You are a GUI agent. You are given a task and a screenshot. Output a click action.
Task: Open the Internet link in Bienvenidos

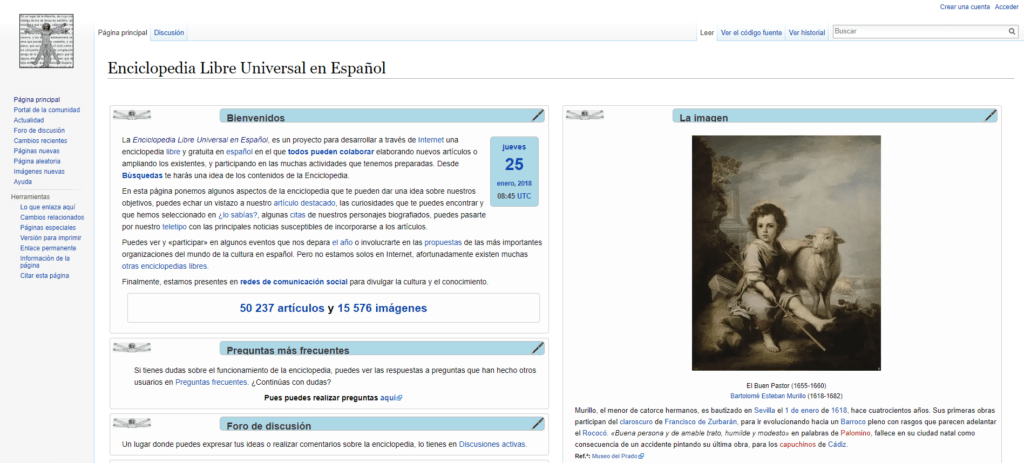(x=430, y=140)
